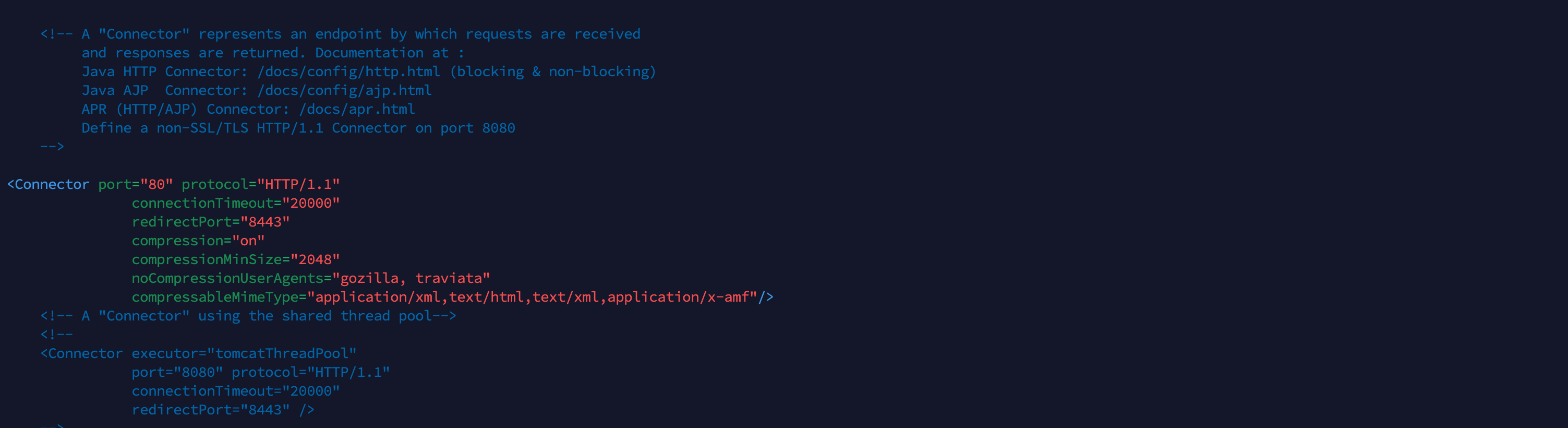Click the /docs/config/http.html path in the comment
Viewport: 1568px width, 428px height.
tap(348, 72)
